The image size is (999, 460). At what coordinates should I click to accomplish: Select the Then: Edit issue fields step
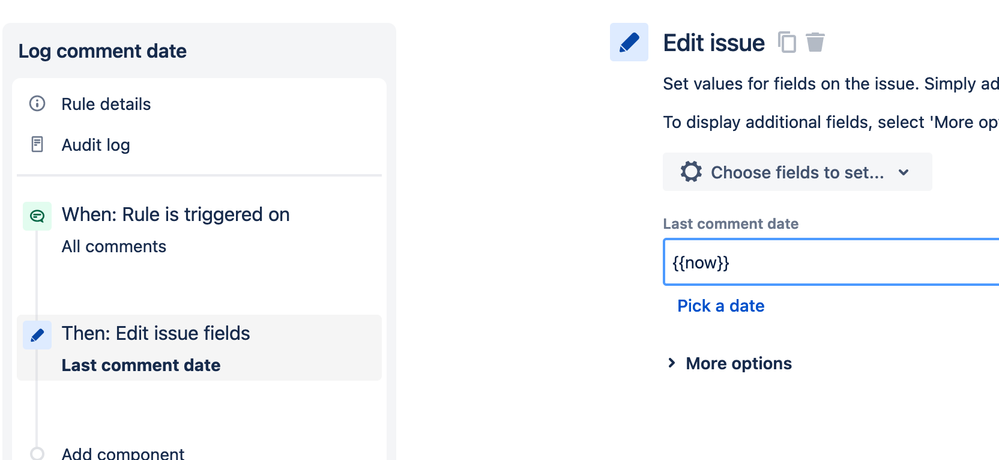[x=156, y=334]
